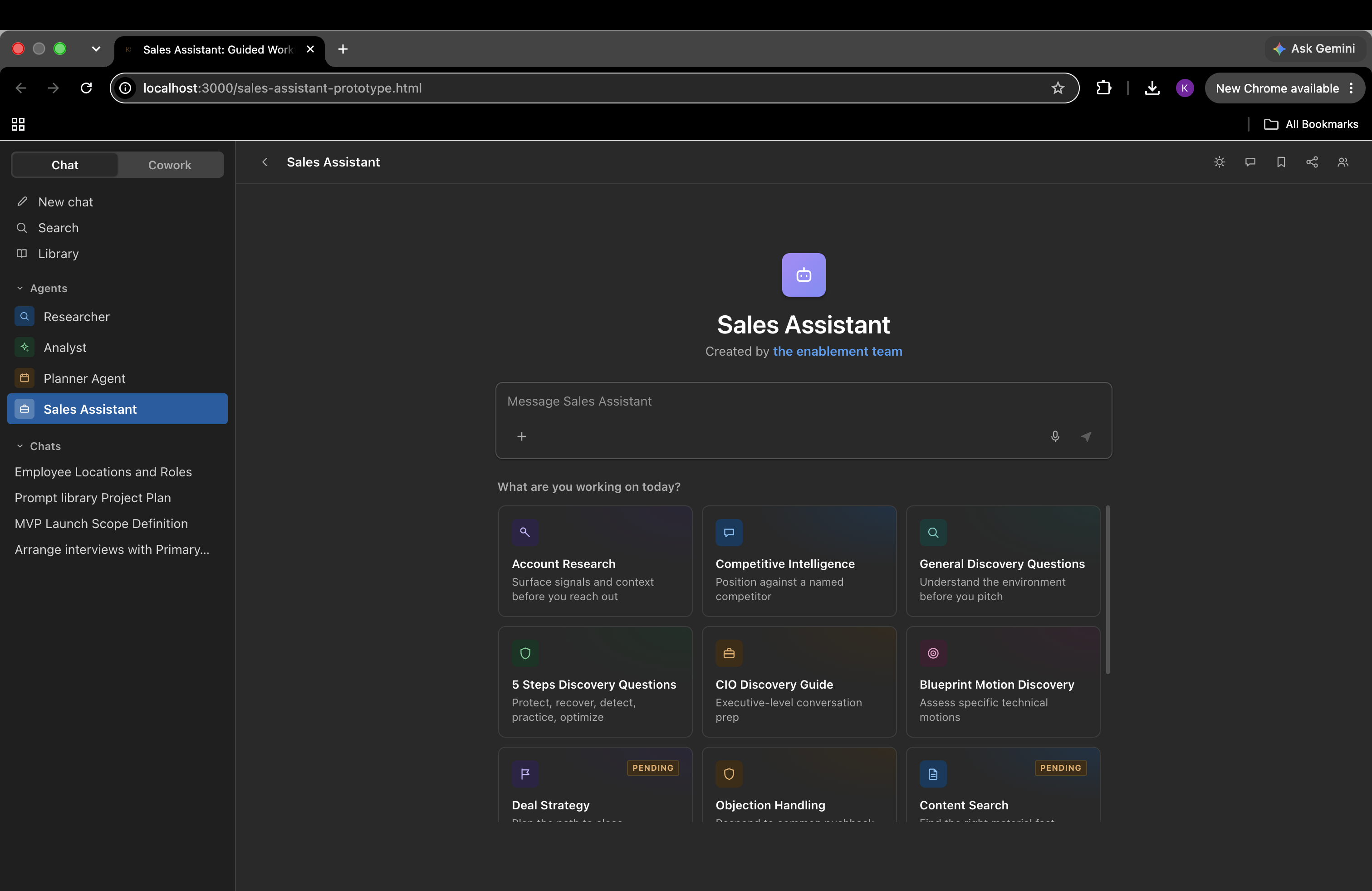Click the Chrome downloads icon
This screenshot has height=891, width=1372.
click(1152, 88)
